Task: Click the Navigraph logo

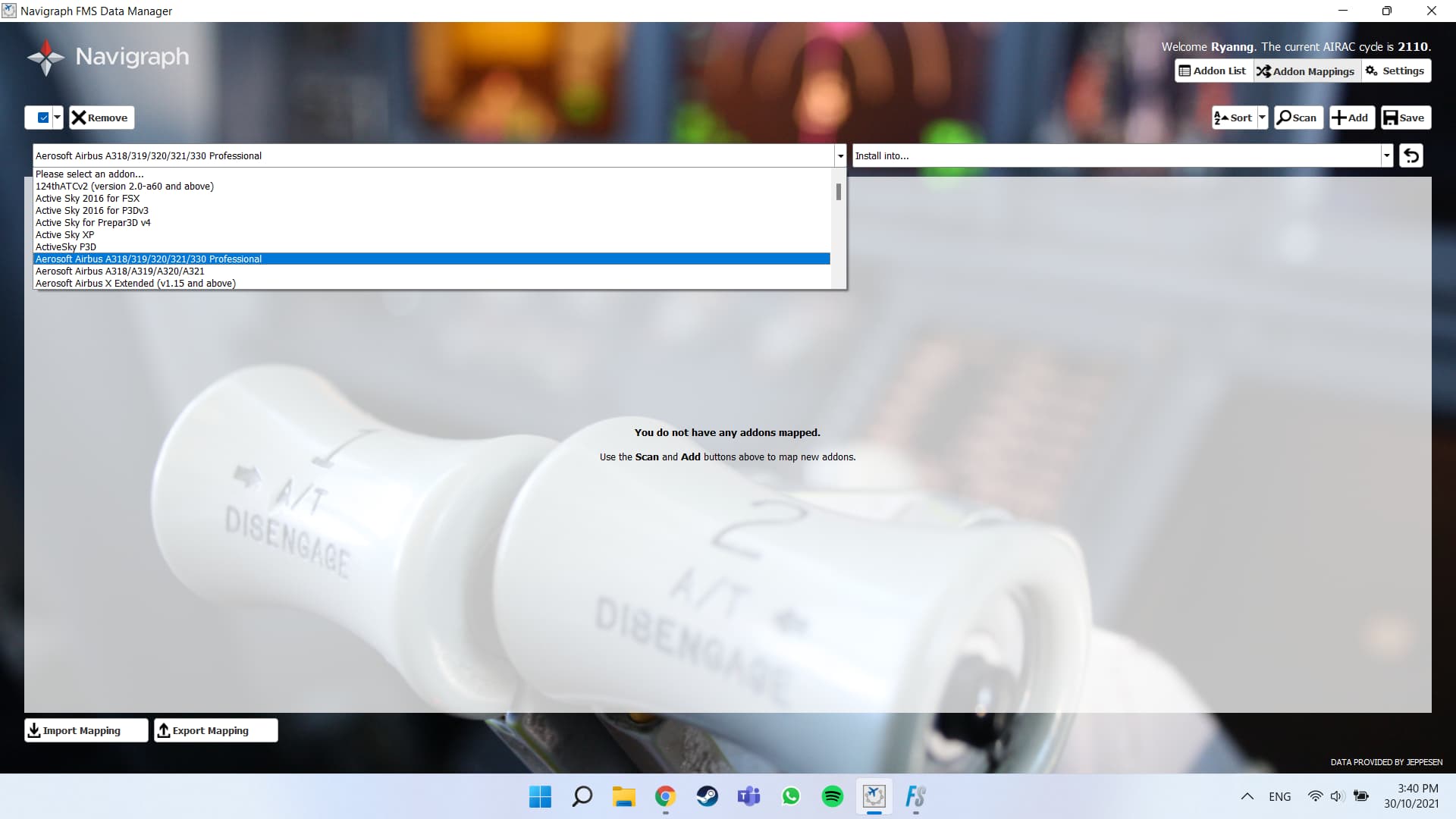Action: pyautogui.click(x=108, y=57)
